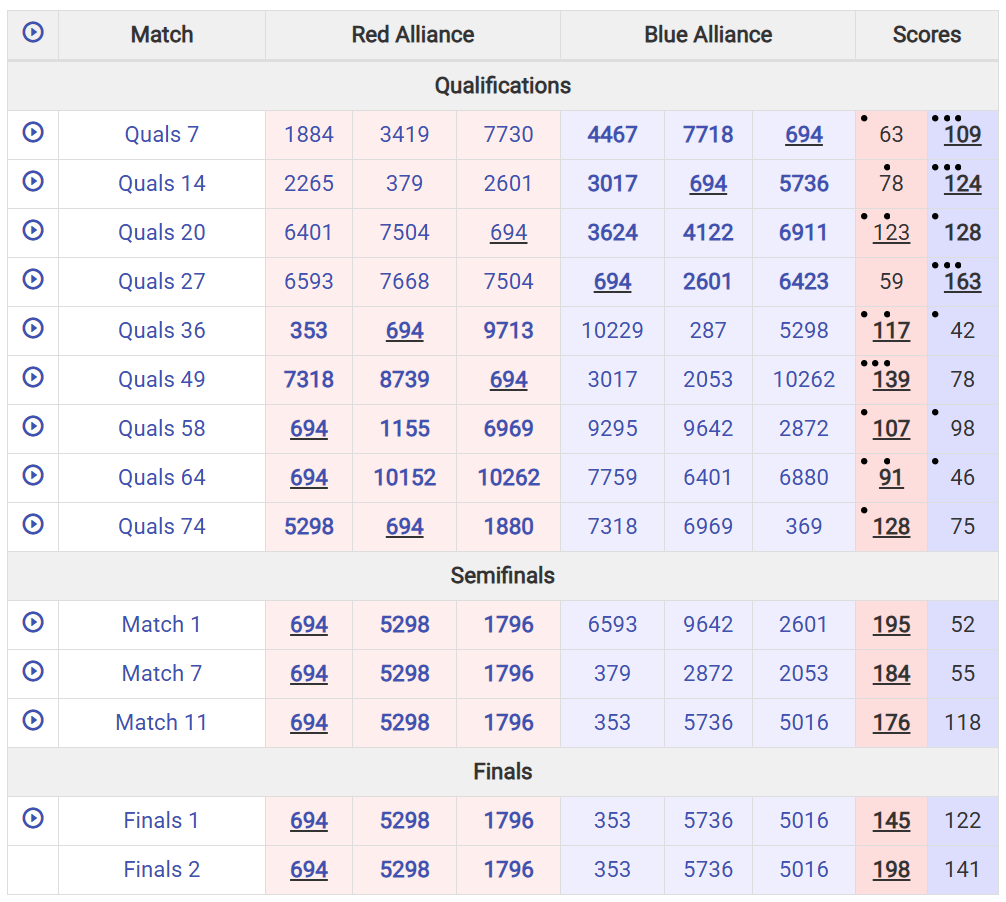
Task: Open the Quals 14 match link
Action: [x=162, y=183]
